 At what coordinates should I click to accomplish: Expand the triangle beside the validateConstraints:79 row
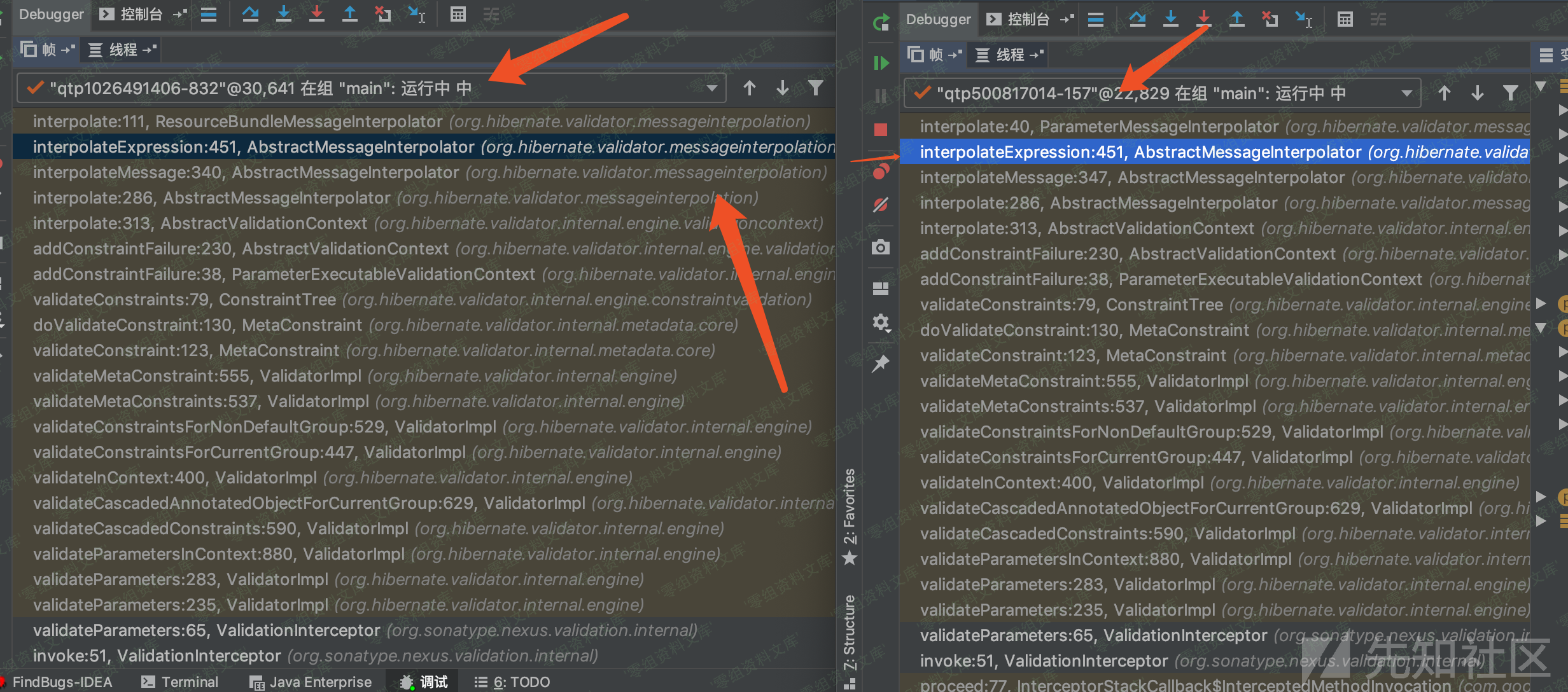coord(1541,303)
